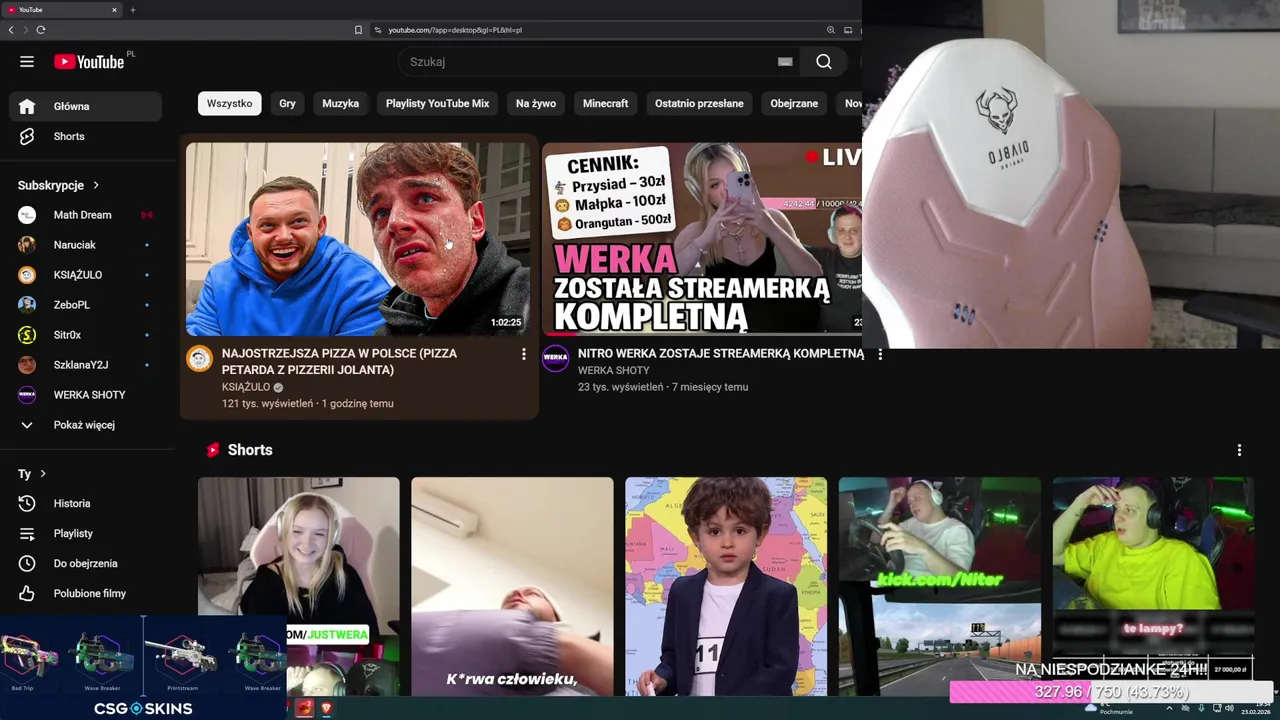Select the Gry filter chip
This screenshot has width=1280, height=720.
pos(287,103)
